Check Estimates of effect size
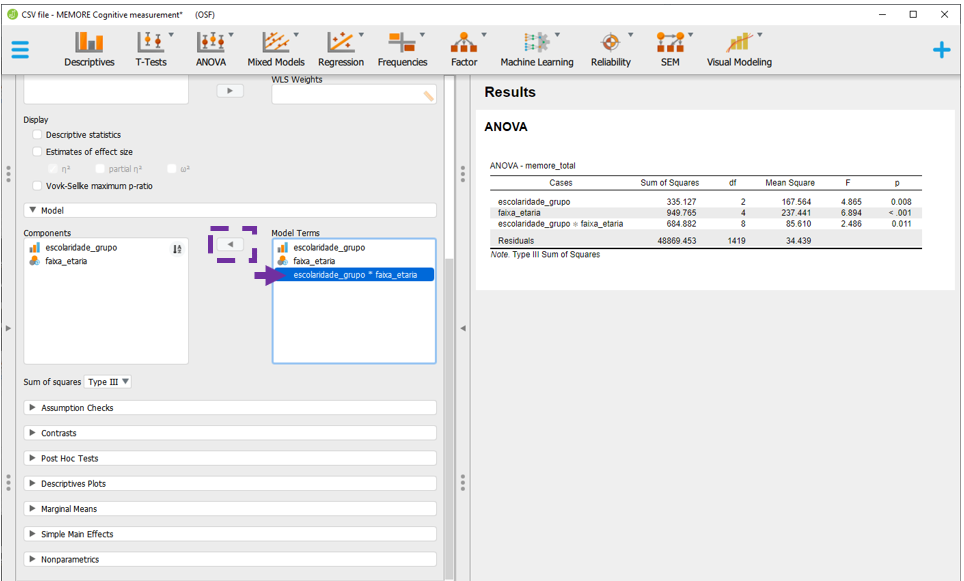The height and width of the screenshot is (581, 964). [x=38, y=152]
